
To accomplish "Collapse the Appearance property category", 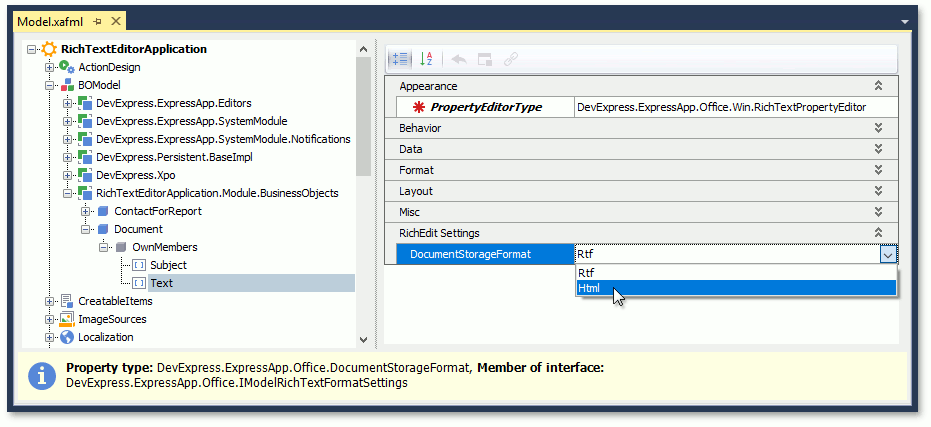I will pyautogui.click(x=879, y=86).
